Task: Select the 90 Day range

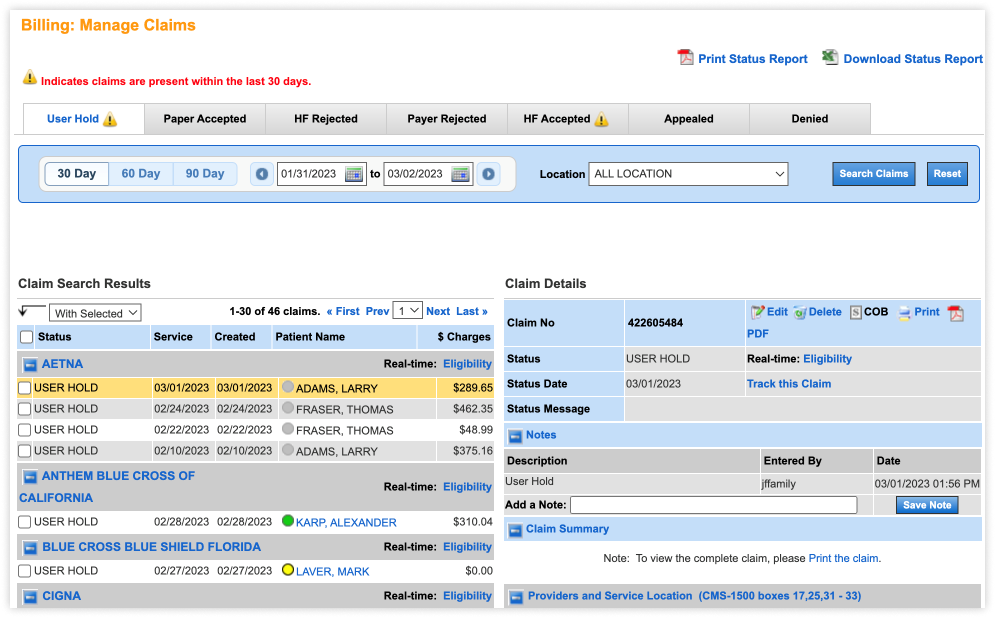Action: (x=205, y=174)
